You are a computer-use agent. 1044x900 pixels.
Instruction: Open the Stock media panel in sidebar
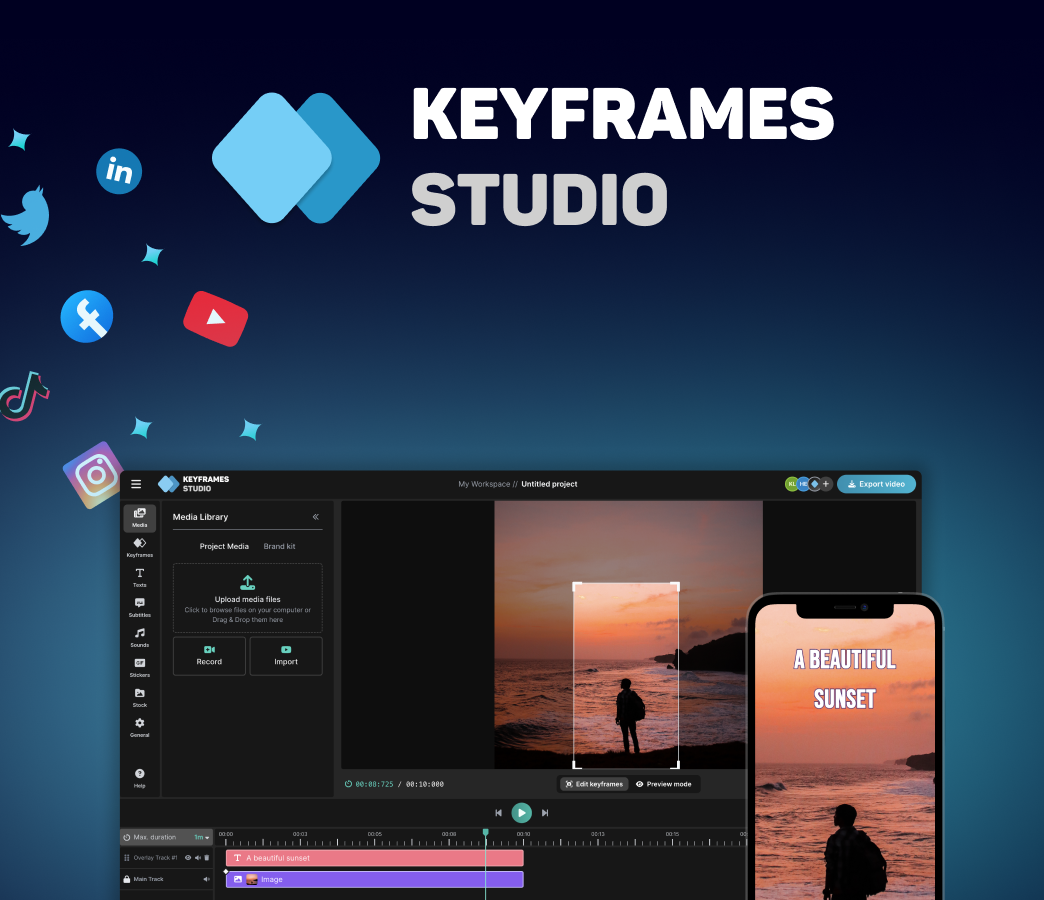tap(140, 697)
